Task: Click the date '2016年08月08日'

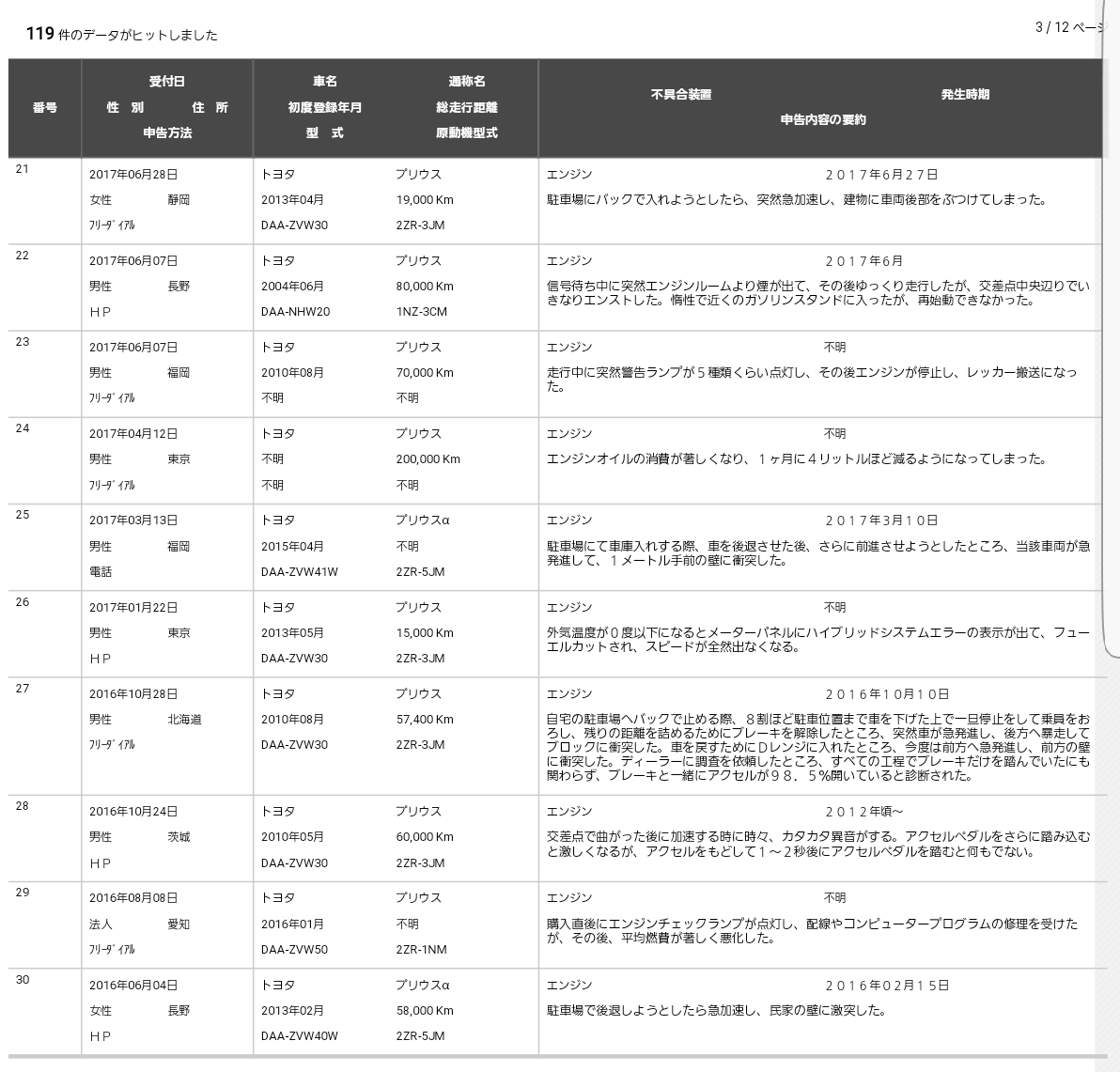Action: [x=133, y=898]
